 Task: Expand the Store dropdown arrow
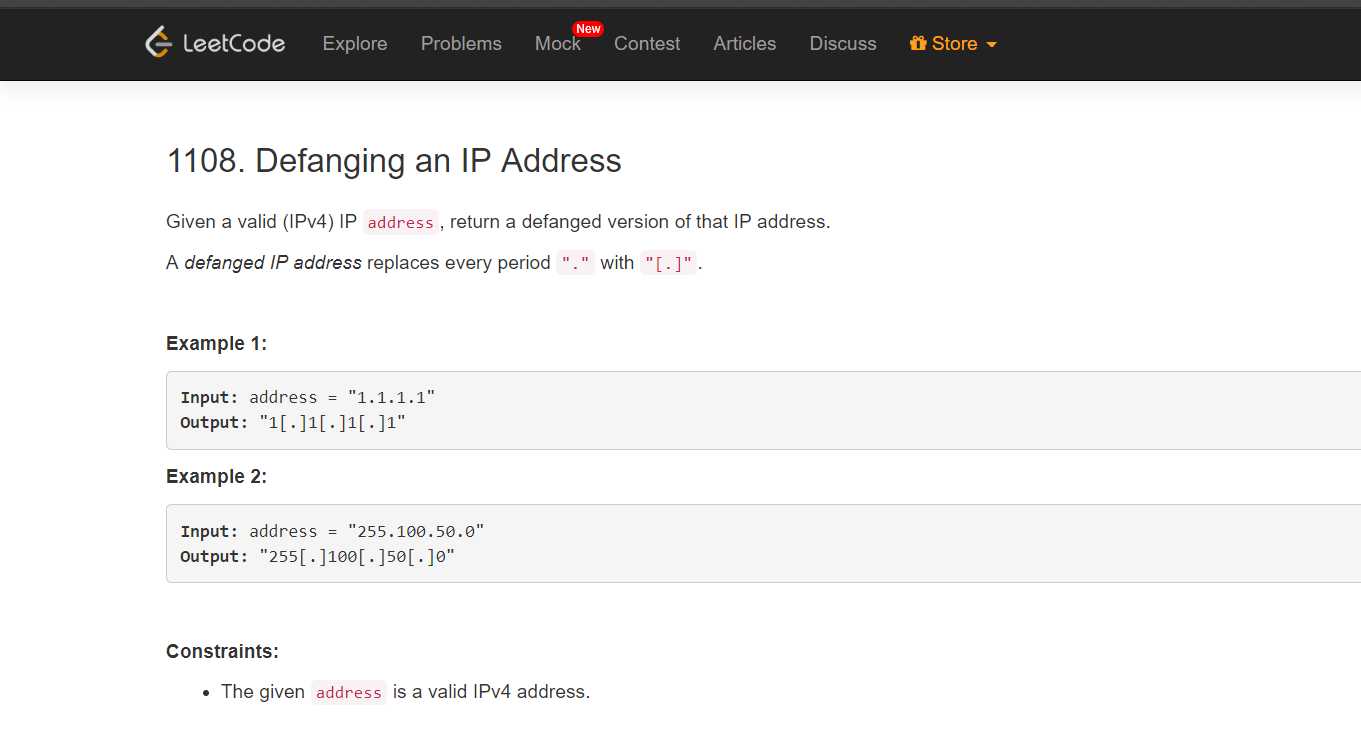click(x=991, y=45)
